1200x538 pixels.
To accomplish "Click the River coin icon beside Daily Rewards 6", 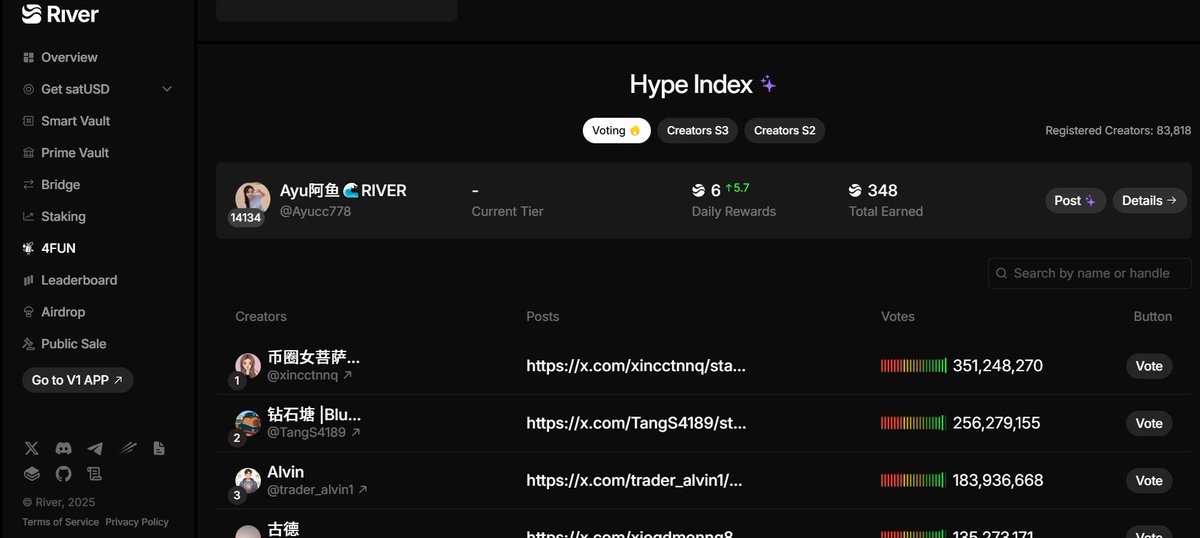I will click(699, 190).
